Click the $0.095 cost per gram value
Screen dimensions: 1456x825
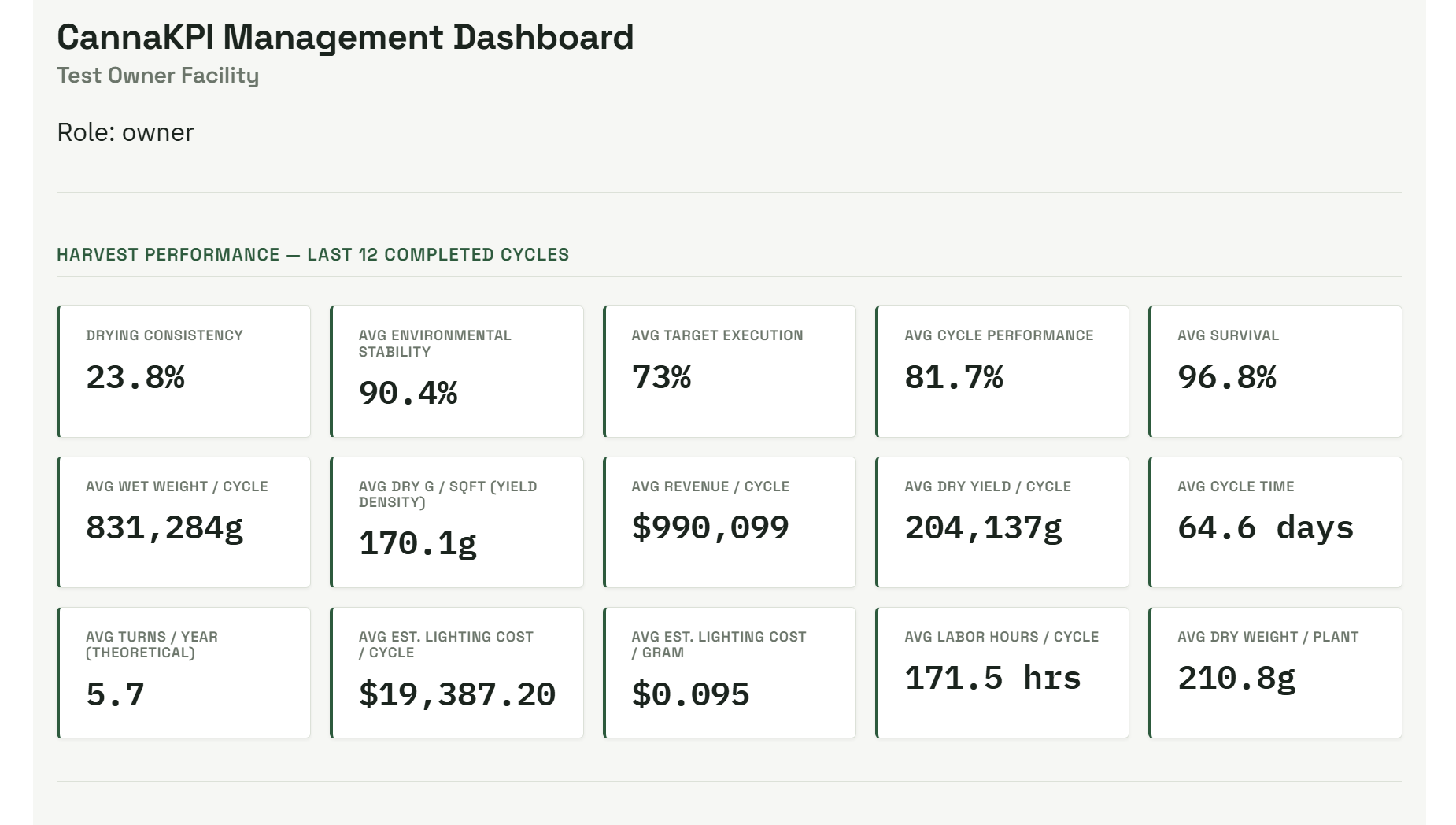690,694
